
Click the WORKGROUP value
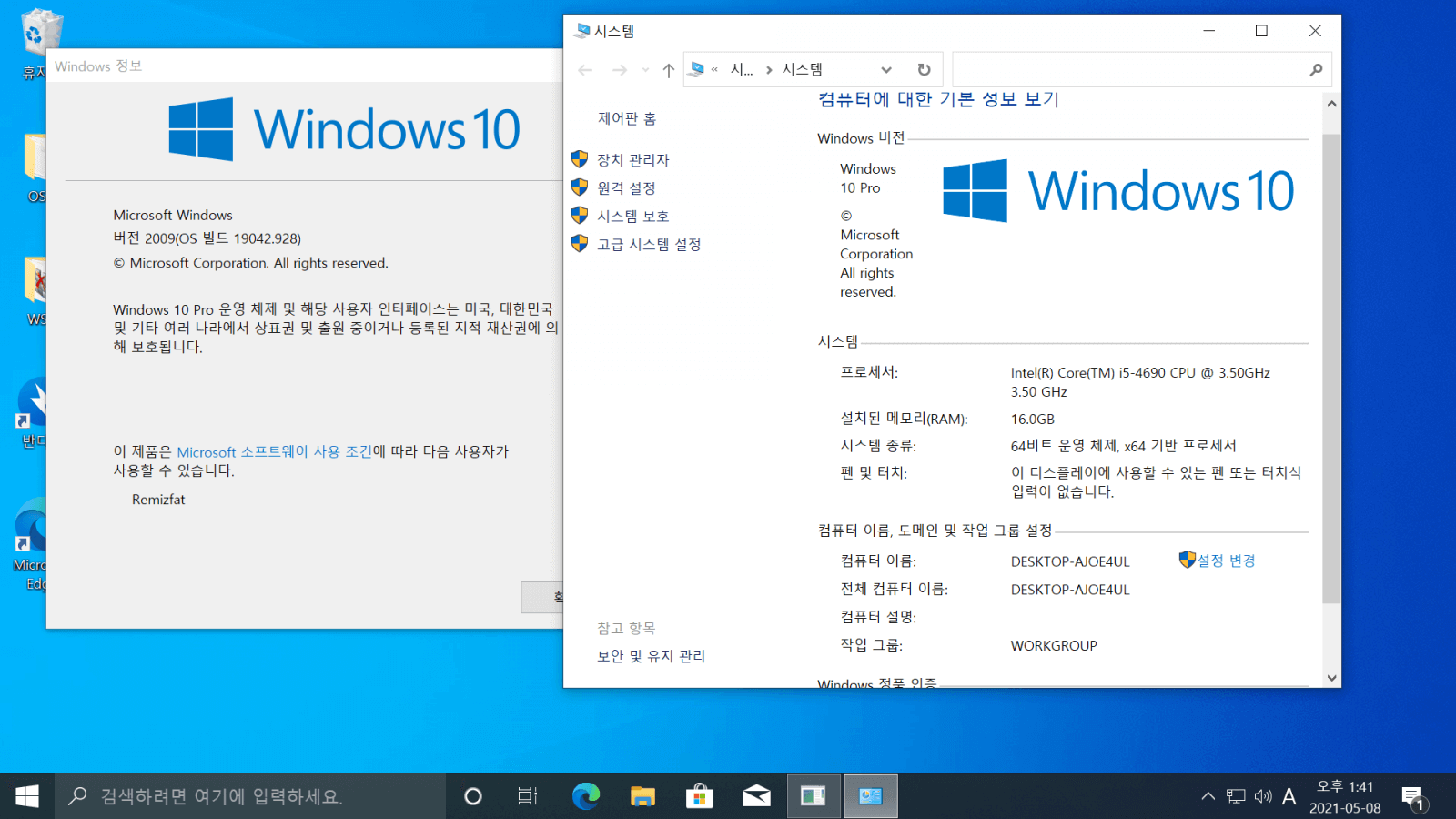pyautogui.click(x=1054, y=646)
